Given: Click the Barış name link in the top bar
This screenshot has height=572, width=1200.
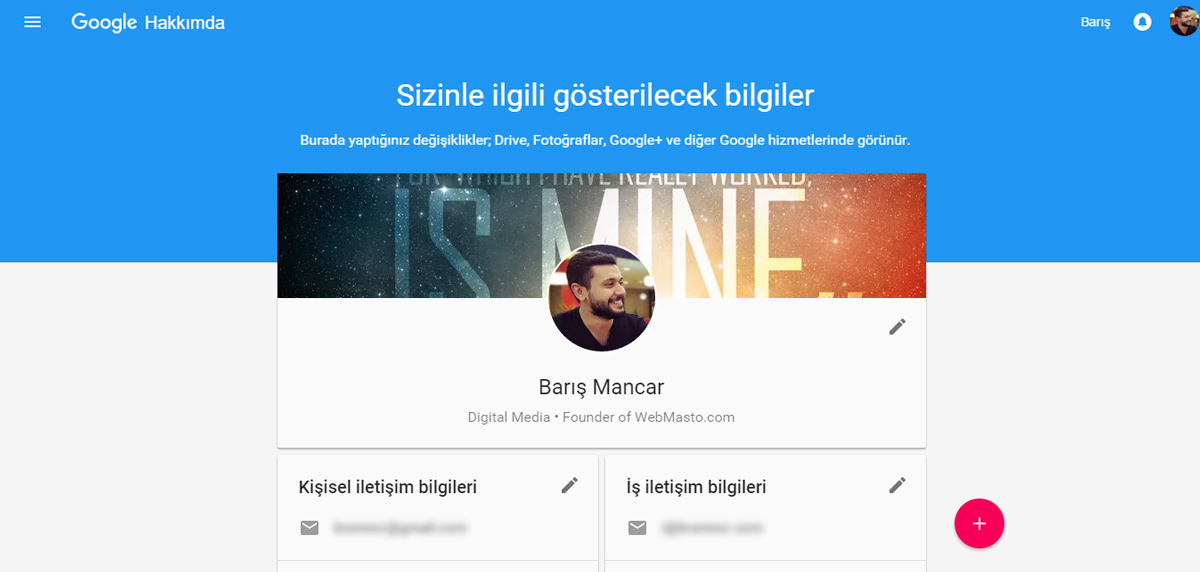Looking at the screenshot, I should (x=1095, y=22).
